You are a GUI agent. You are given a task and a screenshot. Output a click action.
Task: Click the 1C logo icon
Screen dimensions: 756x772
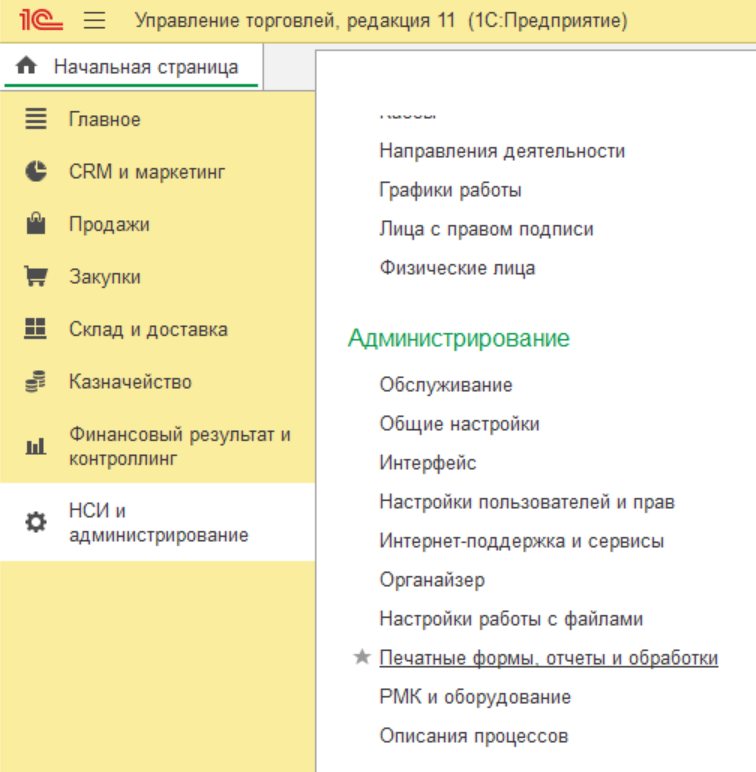tap(41, 20)
